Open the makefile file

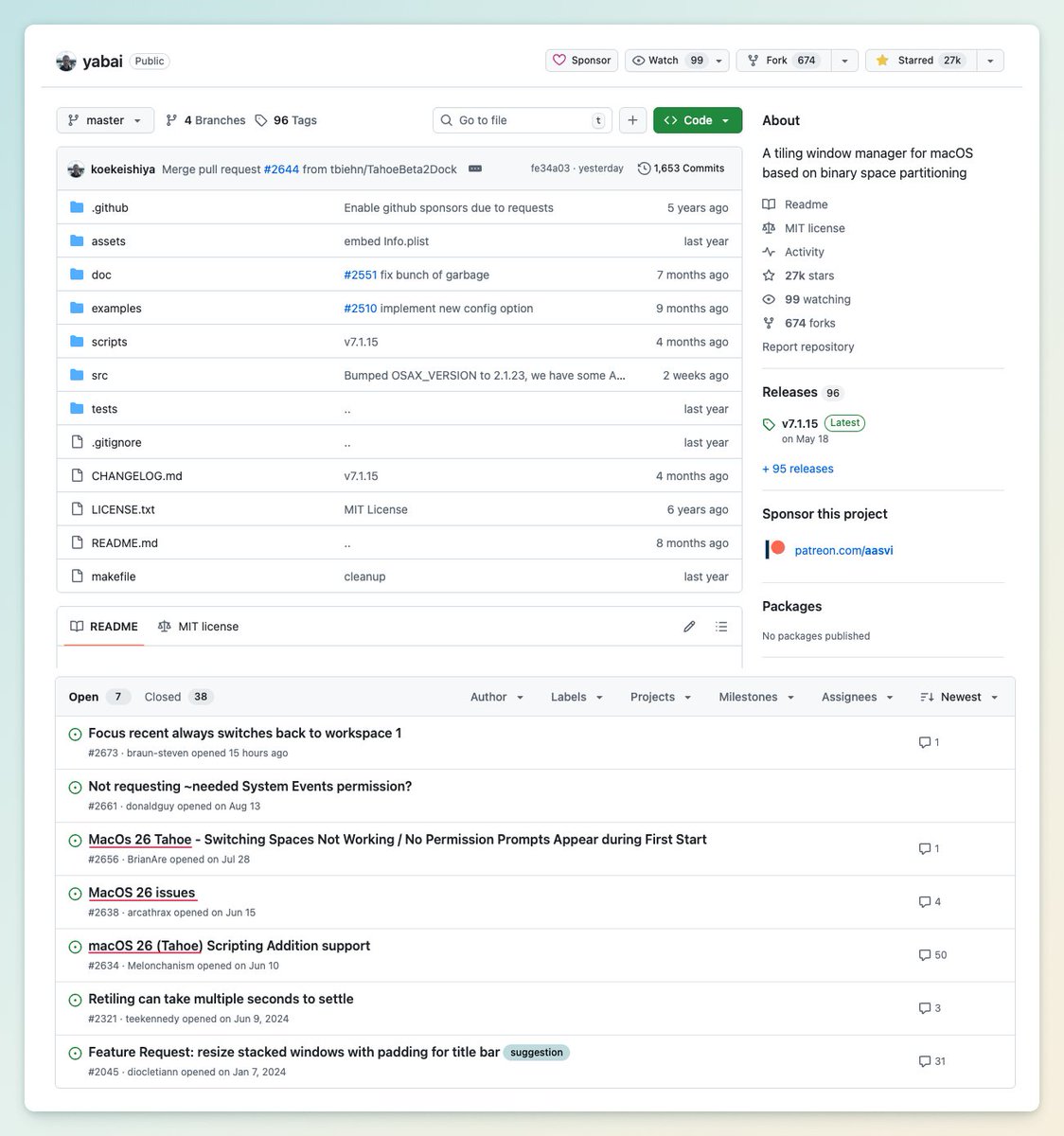(114, 577)
